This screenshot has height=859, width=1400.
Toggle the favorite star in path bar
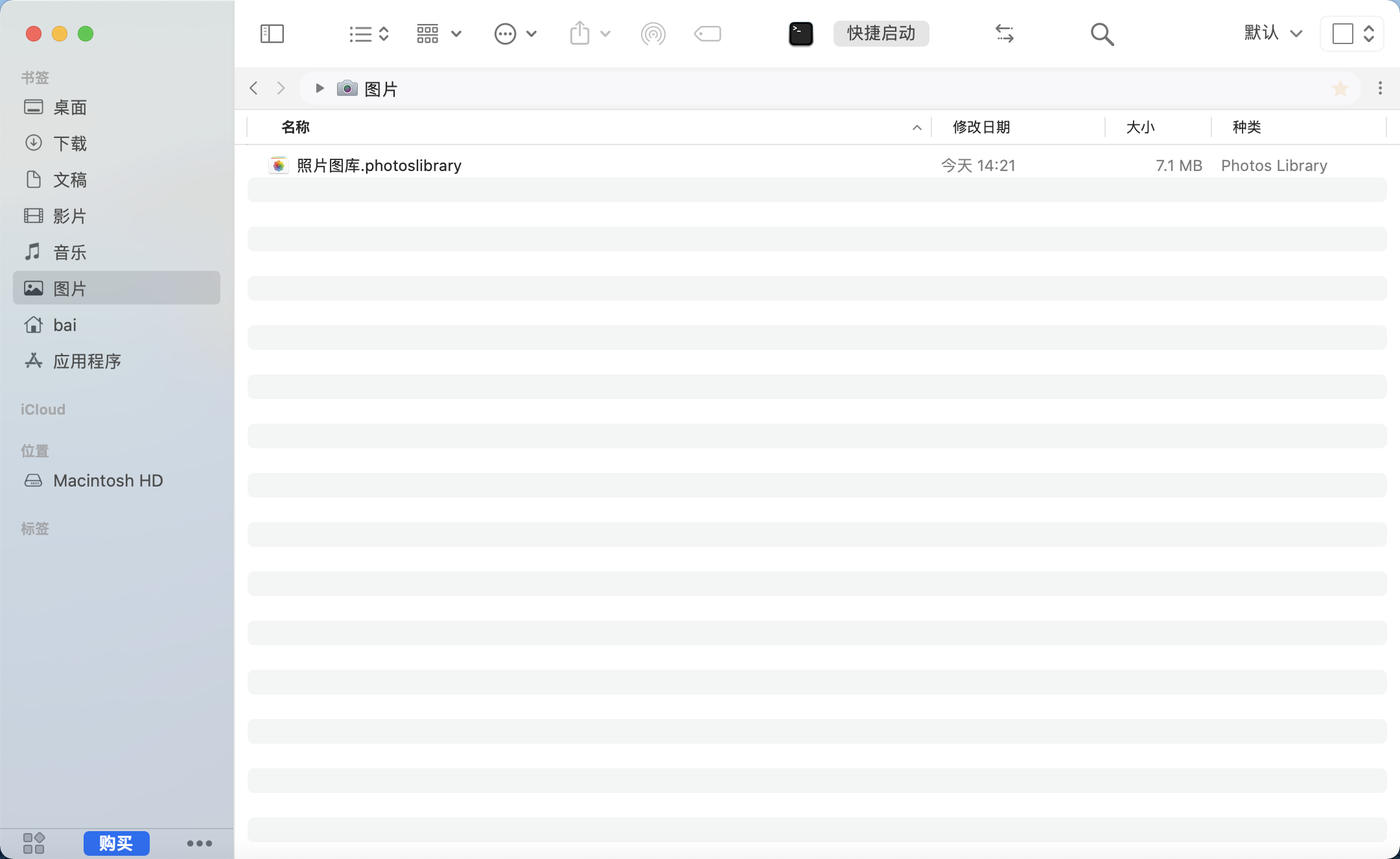[x=1340, y=89]
